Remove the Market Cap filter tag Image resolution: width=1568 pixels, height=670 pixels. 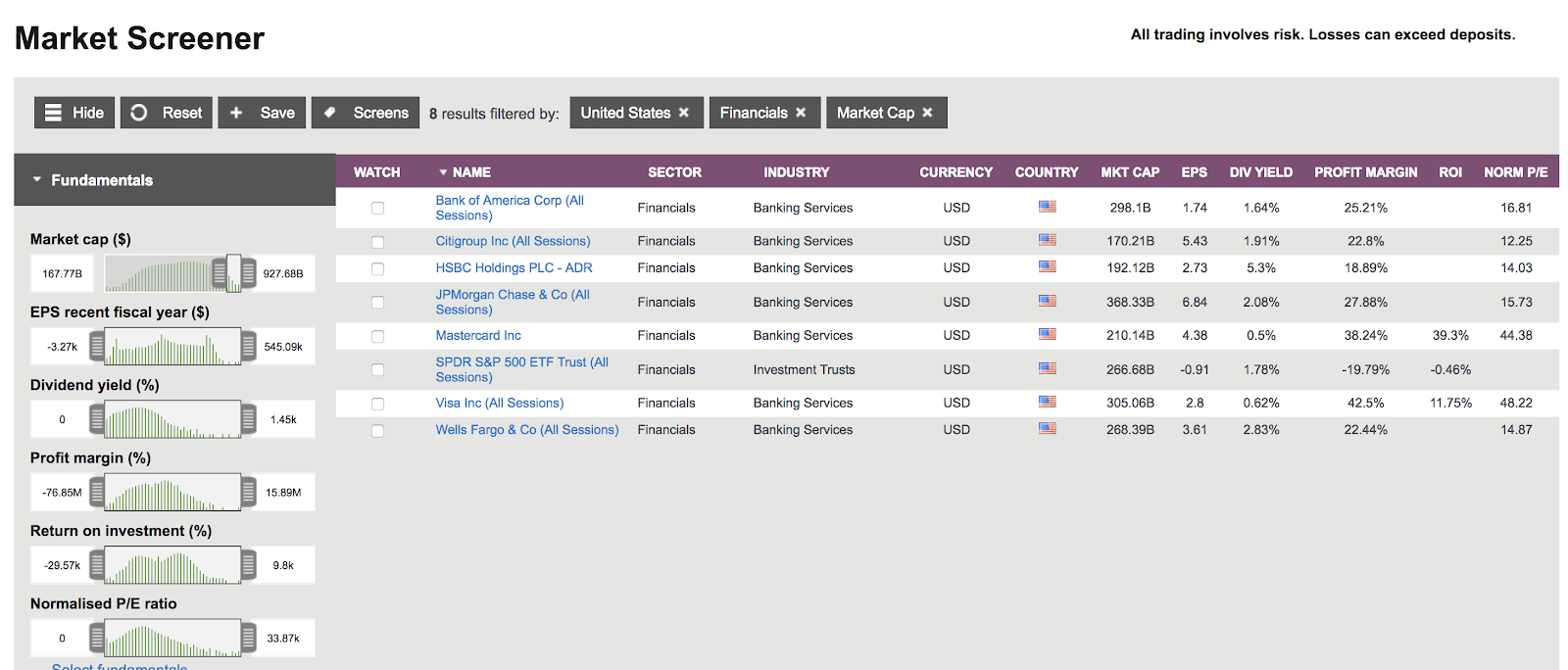(x=927, y=113)
